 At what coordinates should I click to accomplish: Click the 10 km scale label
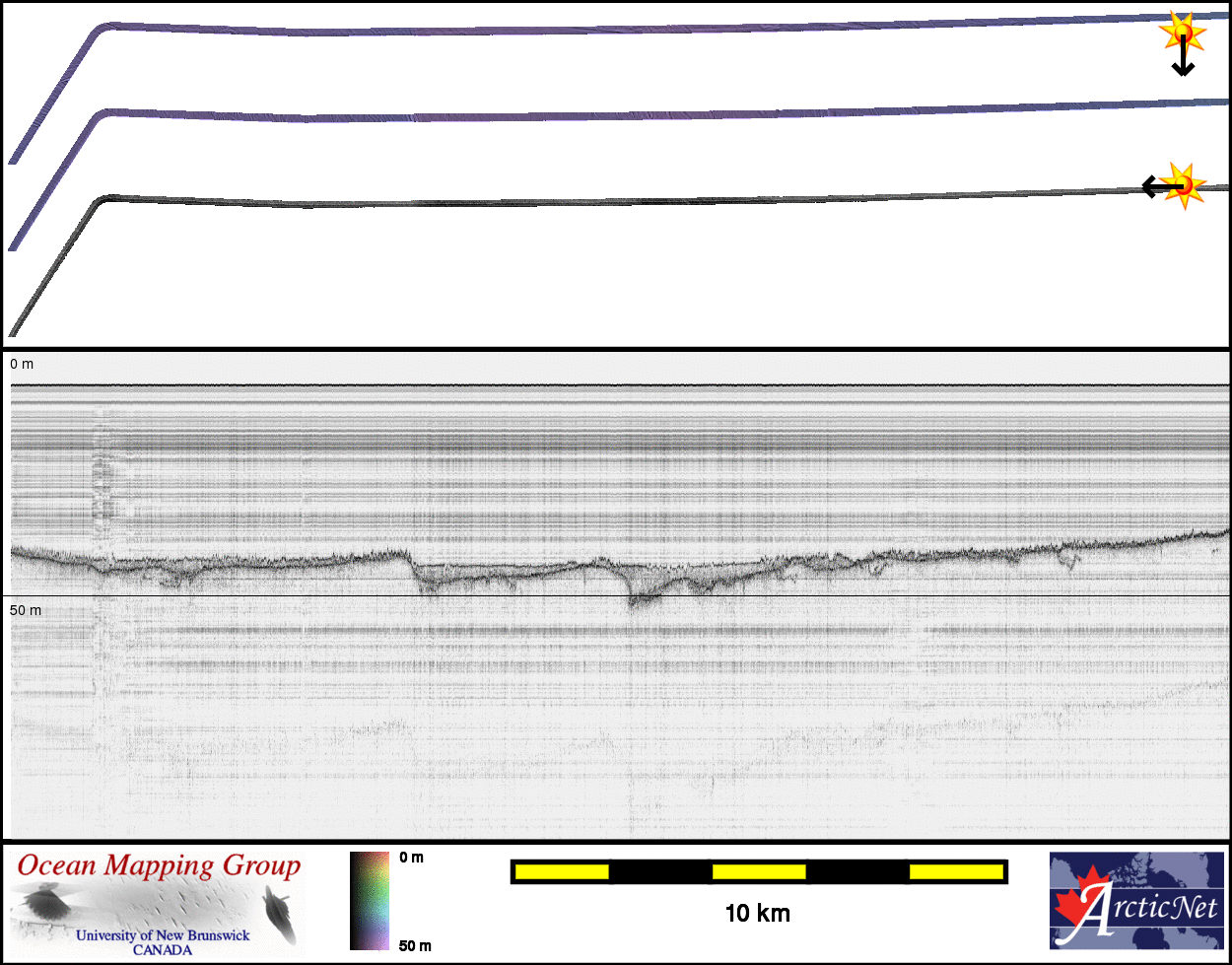757,914
